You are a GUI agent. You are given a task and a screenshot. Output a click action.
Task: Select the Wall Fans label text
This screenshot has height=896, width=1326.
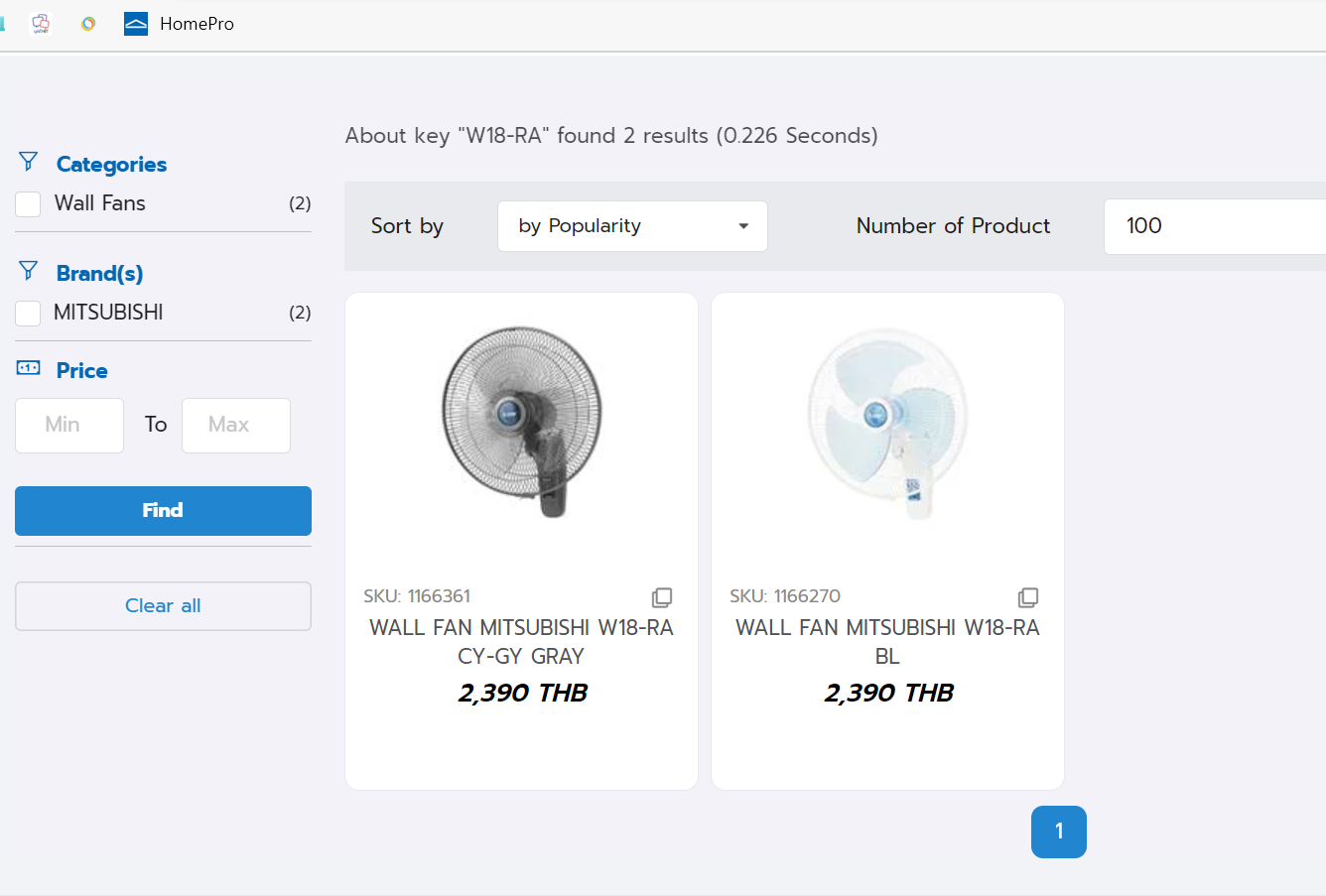pos(99,203)
